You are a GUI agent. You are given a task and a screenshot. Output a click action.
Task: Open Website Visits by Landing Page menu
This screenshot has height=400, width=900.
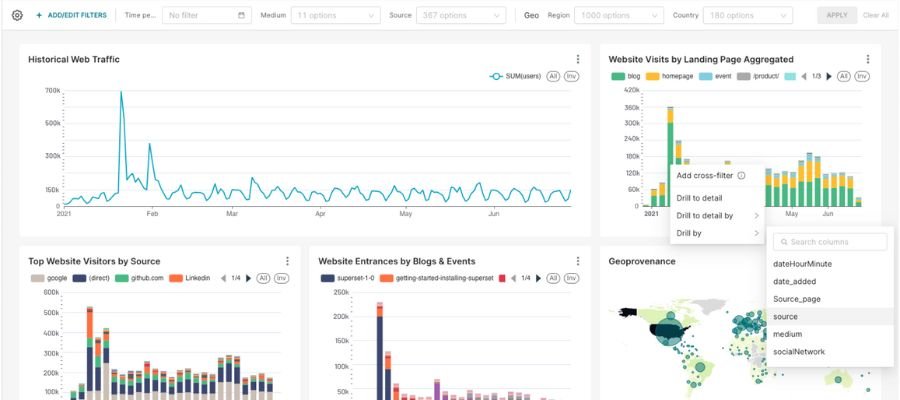pos(868,59)
